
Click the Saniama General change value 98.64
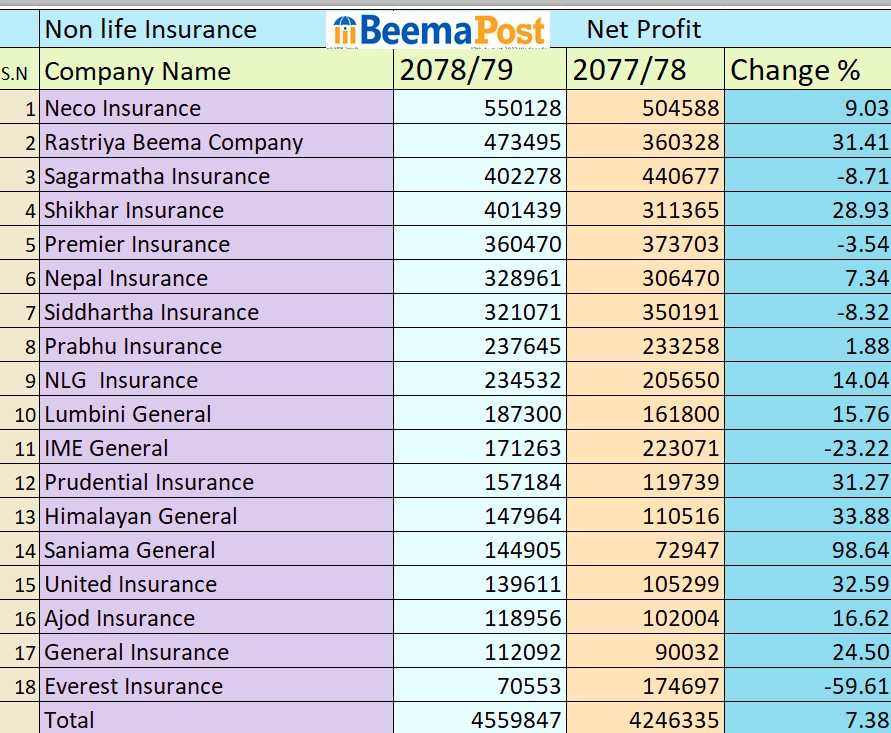(x=861, y=550)
